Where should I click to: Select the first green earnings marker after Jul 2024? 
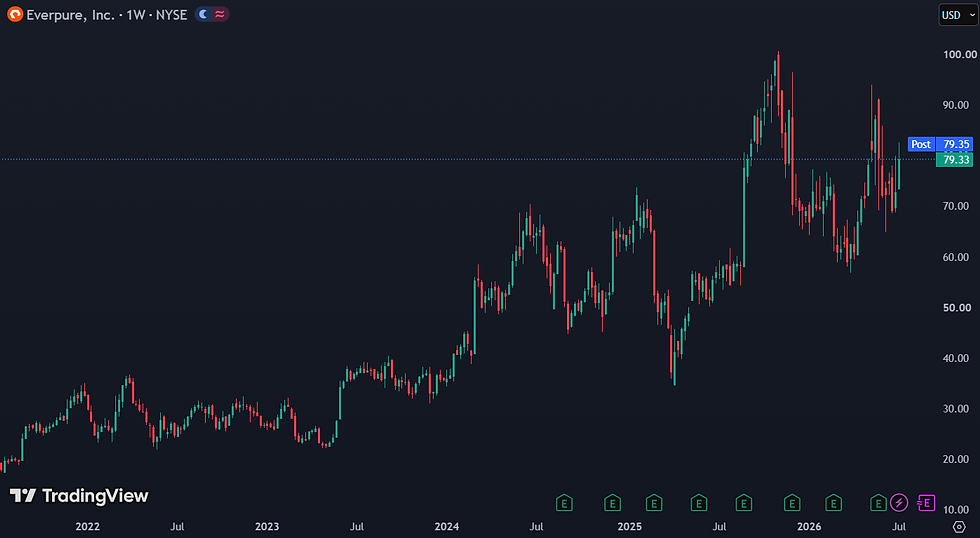(564, 502)
